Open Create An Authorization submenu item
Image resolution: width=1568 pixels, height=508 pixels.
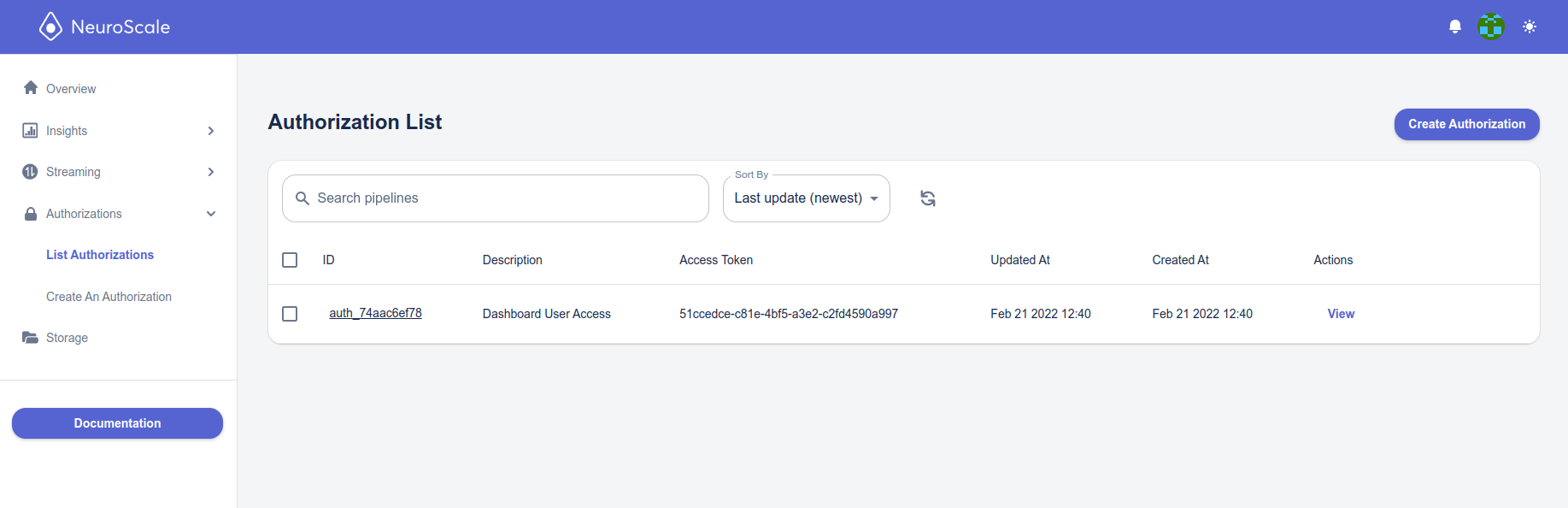pos(109,297)
